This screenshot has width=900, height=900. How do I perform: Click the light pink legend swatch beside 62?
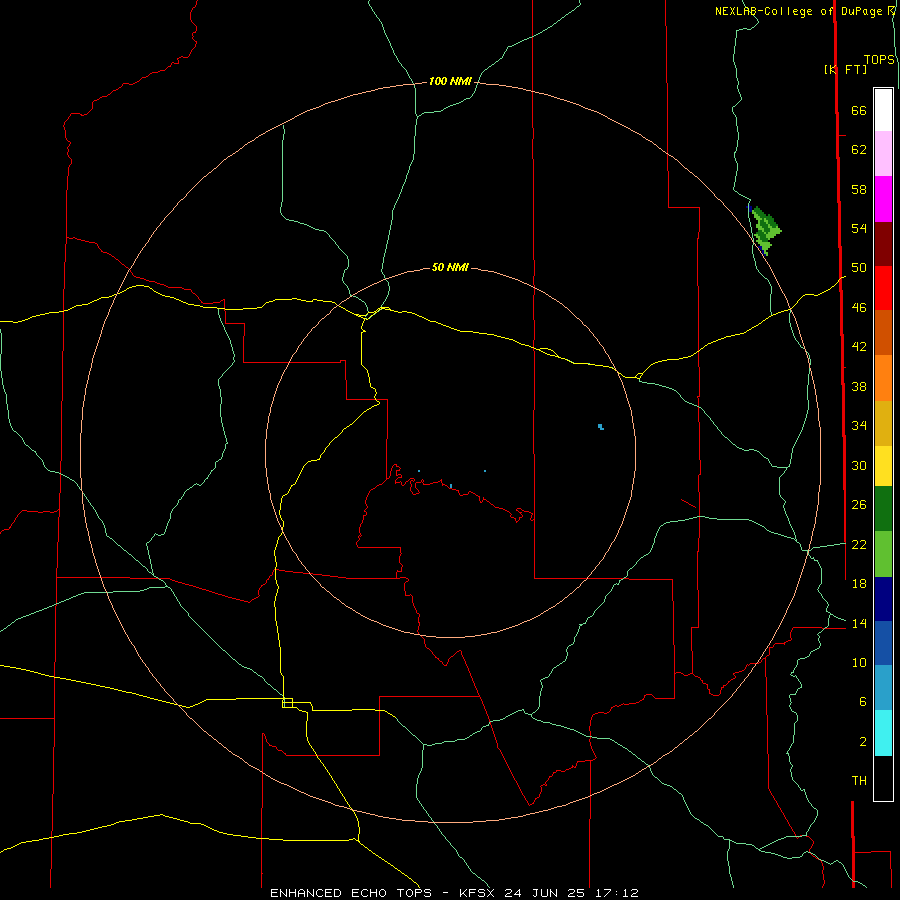pos(883,153)
